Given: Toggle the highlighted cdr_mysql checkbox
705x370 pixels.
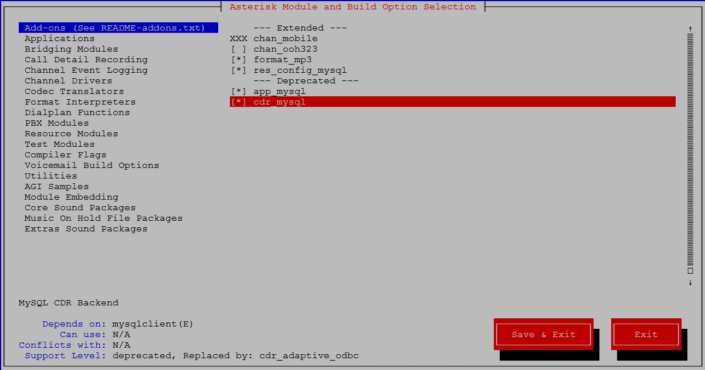Looking at the screenshot, I should 238,102.
